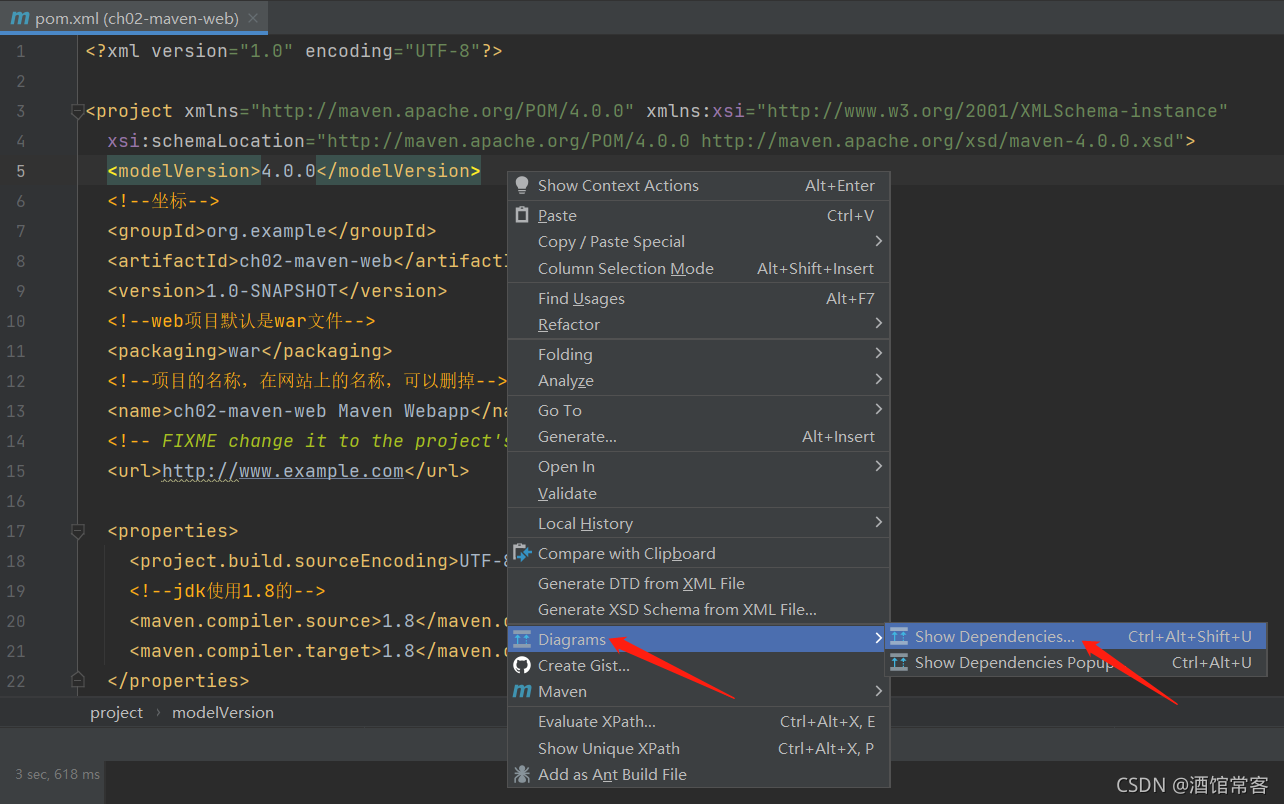This screenshot has width=1284, height=804.
Task: Click the clipboard Paste icon in context menu
Action: [x=521, y=215]
